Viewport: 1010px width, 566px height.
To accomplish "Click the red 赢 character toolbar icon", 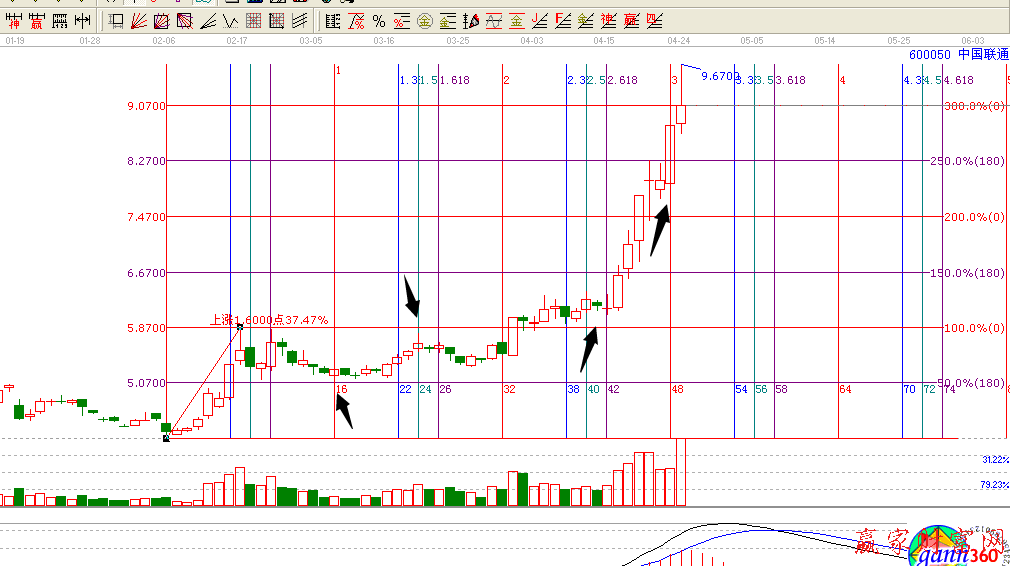I will pos(36,20).
